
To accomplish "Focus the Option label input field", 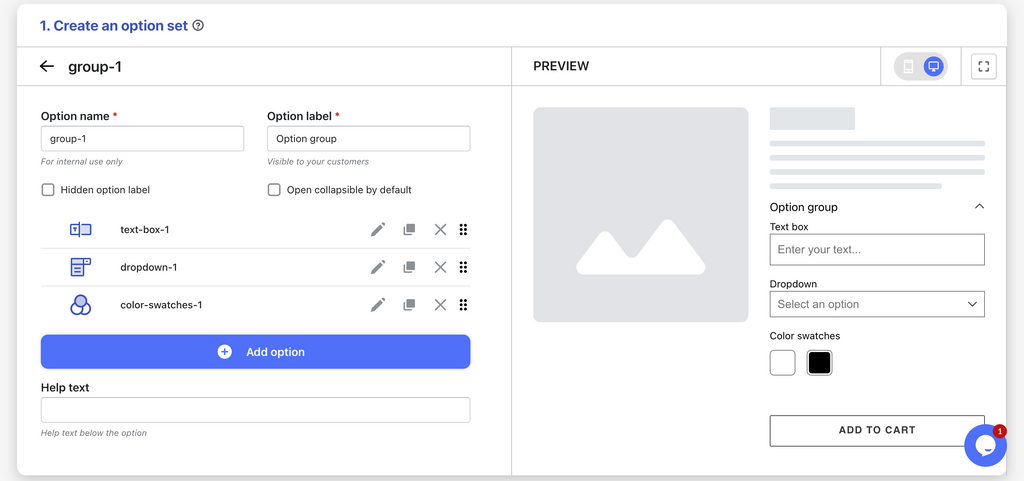I will point(368,139).
